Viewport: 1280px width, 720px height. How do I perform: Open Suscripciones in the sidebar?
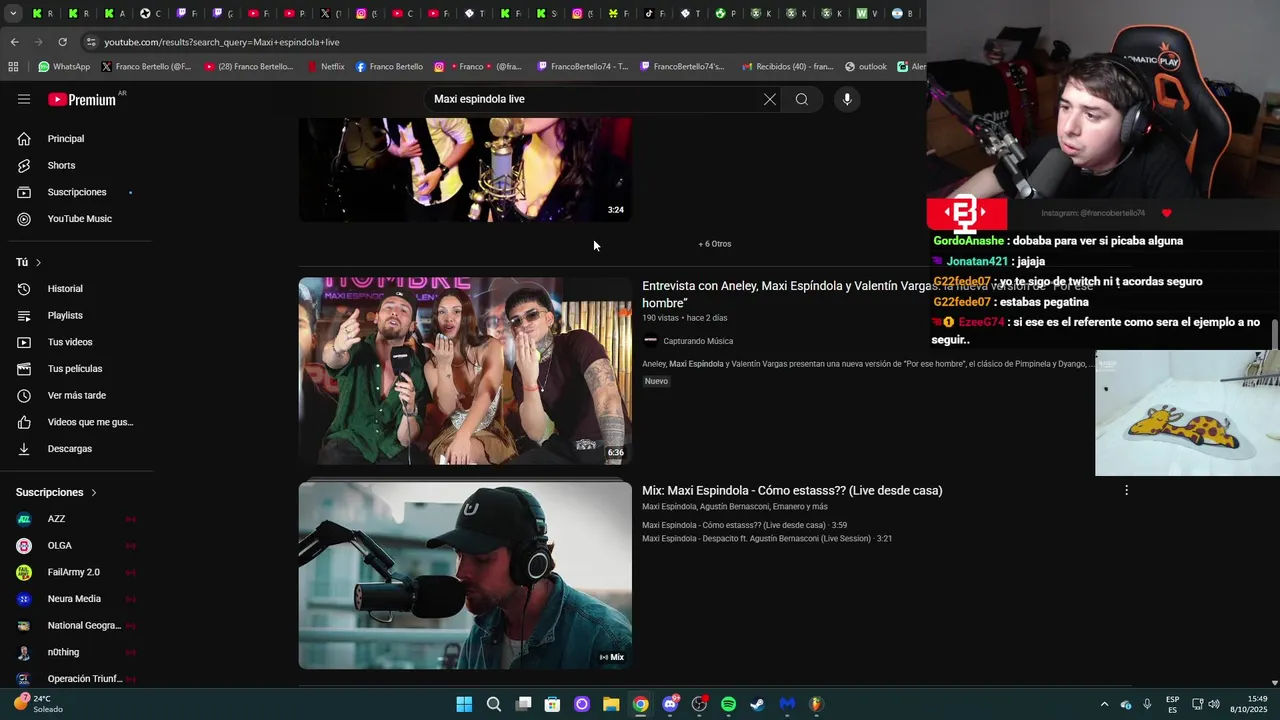(x=76, y=192)
